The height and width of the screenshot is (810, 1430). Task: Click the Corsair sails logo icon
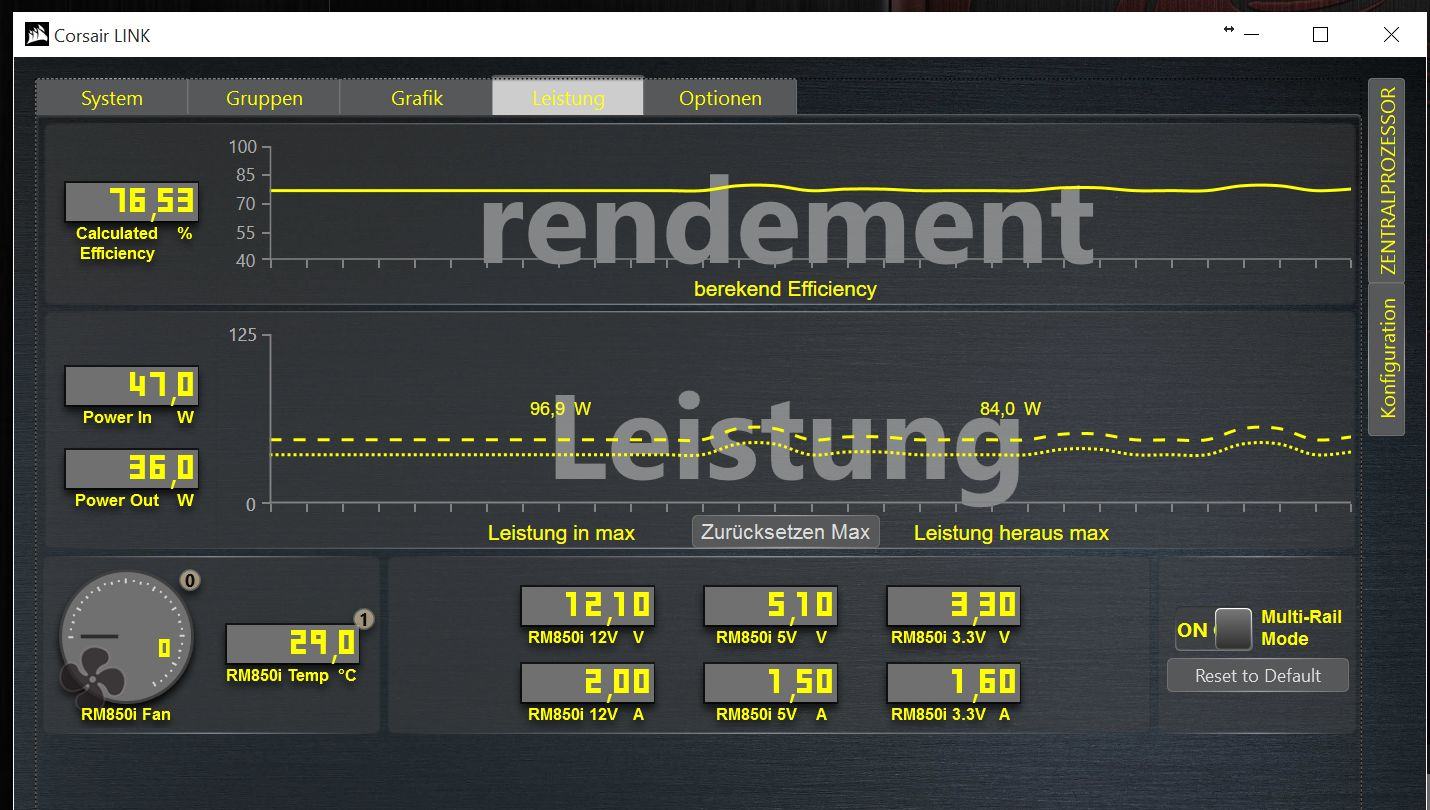point(38,36)
